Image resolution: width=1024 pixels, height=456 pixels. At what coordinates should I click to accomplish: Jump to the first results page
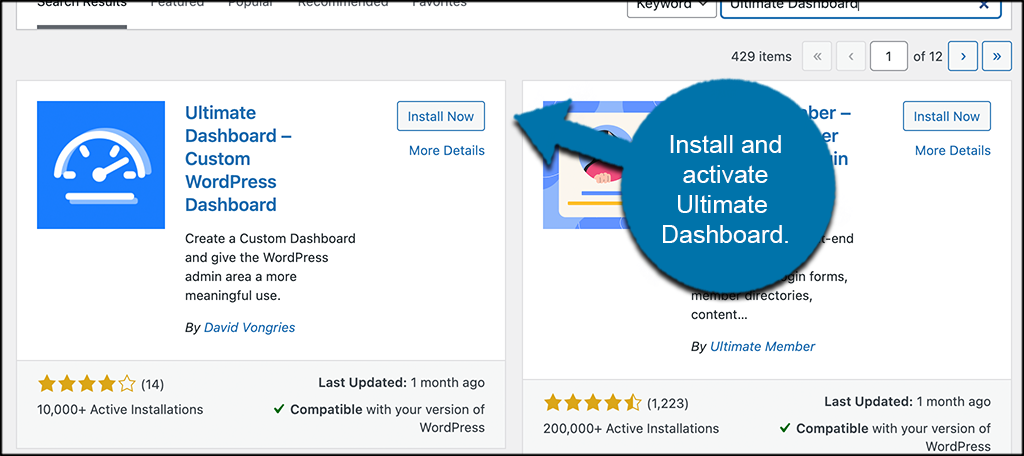pos(817,57)
